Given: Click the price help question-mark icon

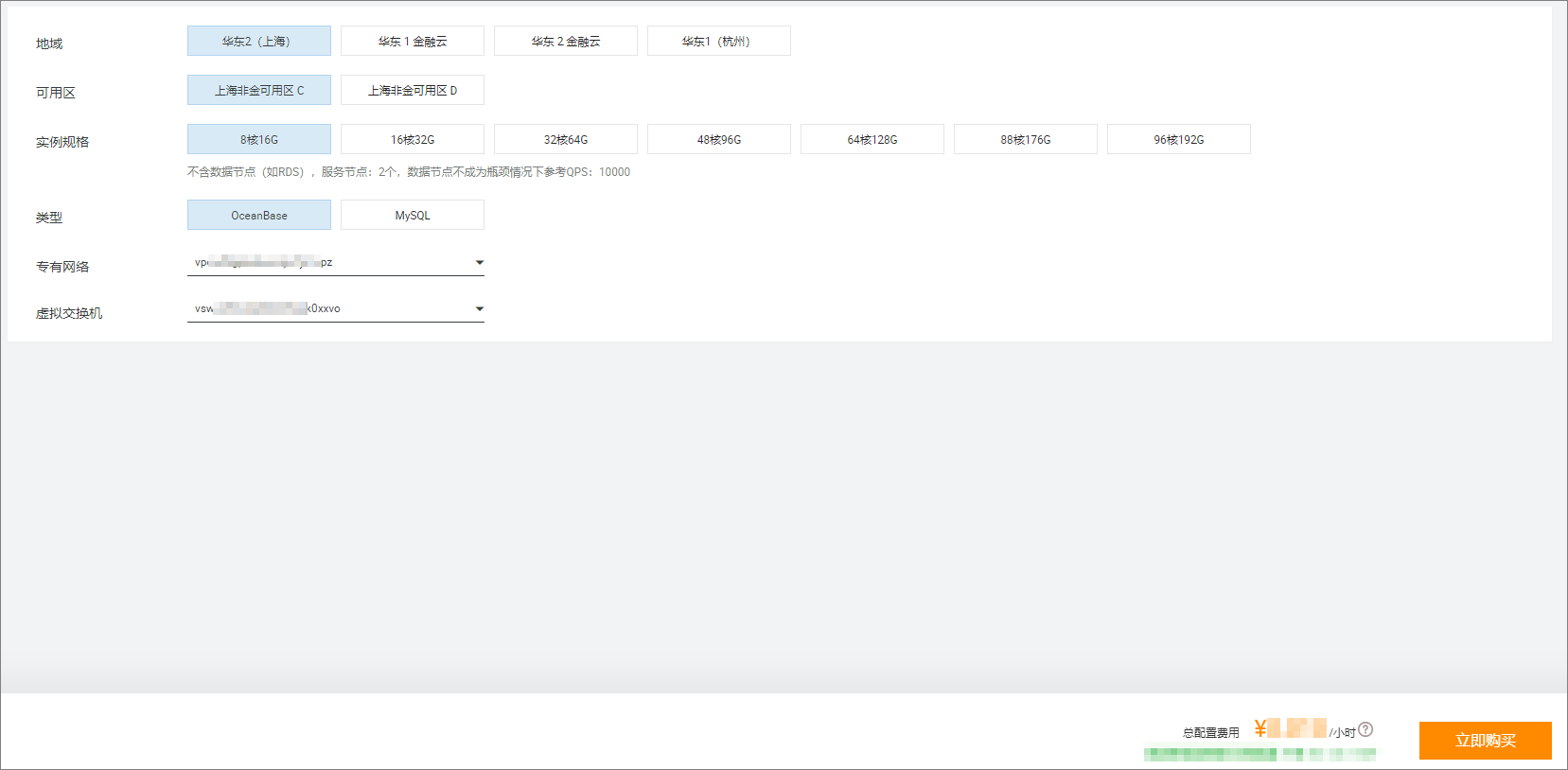Looking at the screenshot, I should (1365, 729).
